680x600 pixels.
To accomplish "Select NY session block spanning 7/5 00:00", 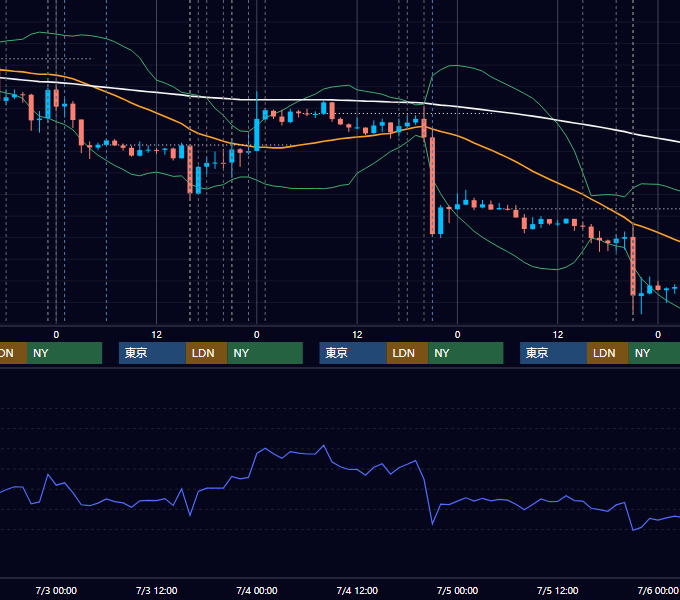I will [x=465, y=353].
